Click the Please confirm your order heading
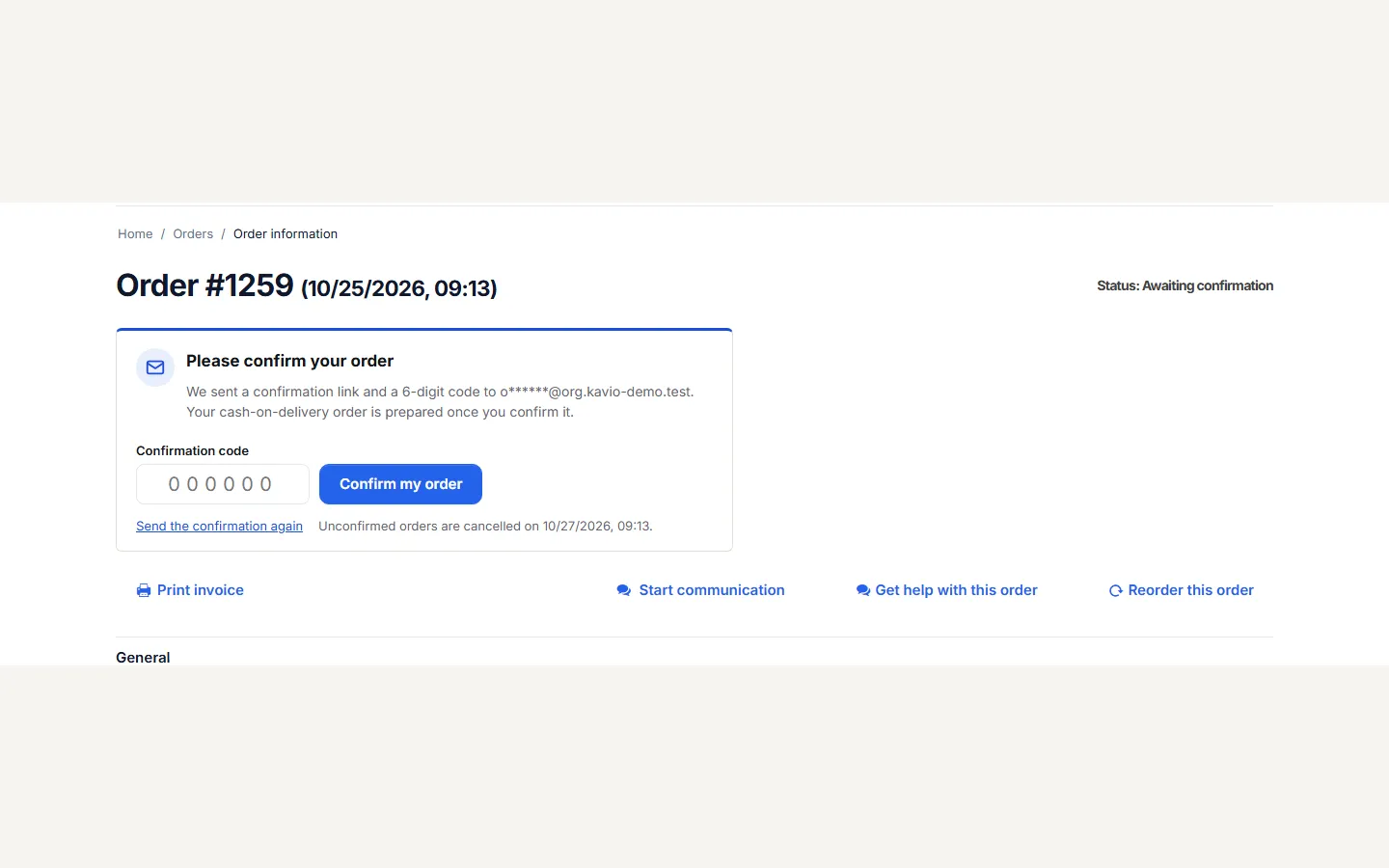 (x=289, y=361)
